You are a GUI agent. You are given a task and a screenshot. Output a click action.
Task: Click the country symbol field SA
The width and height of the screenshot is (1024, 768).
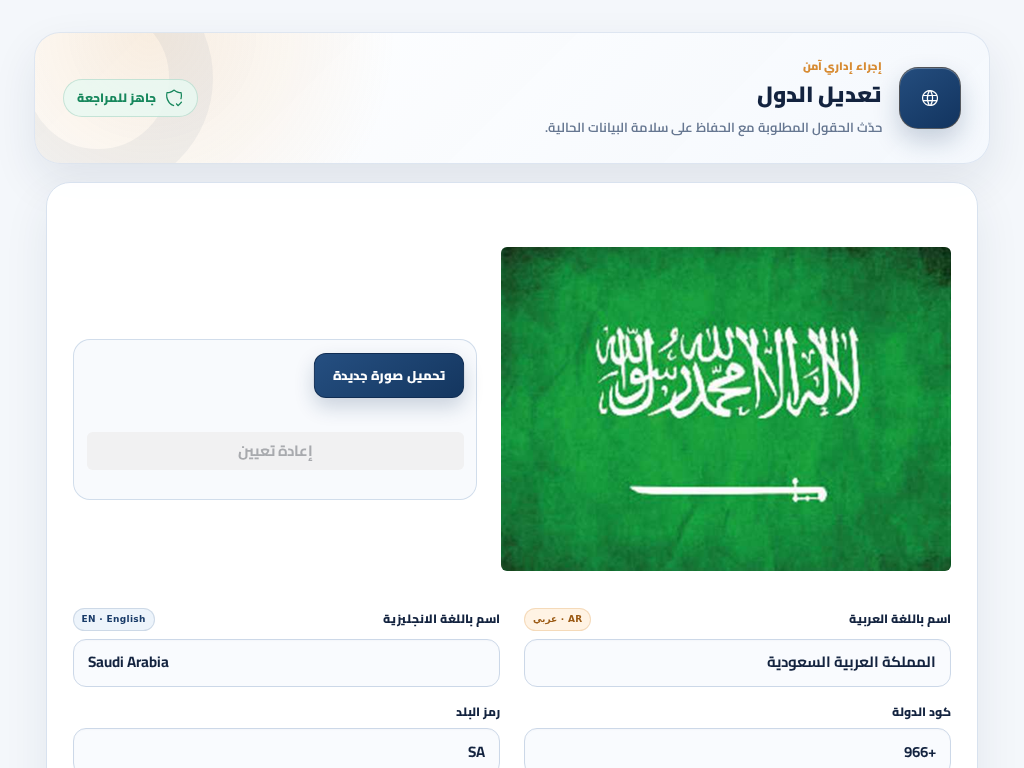coord(286,749)
